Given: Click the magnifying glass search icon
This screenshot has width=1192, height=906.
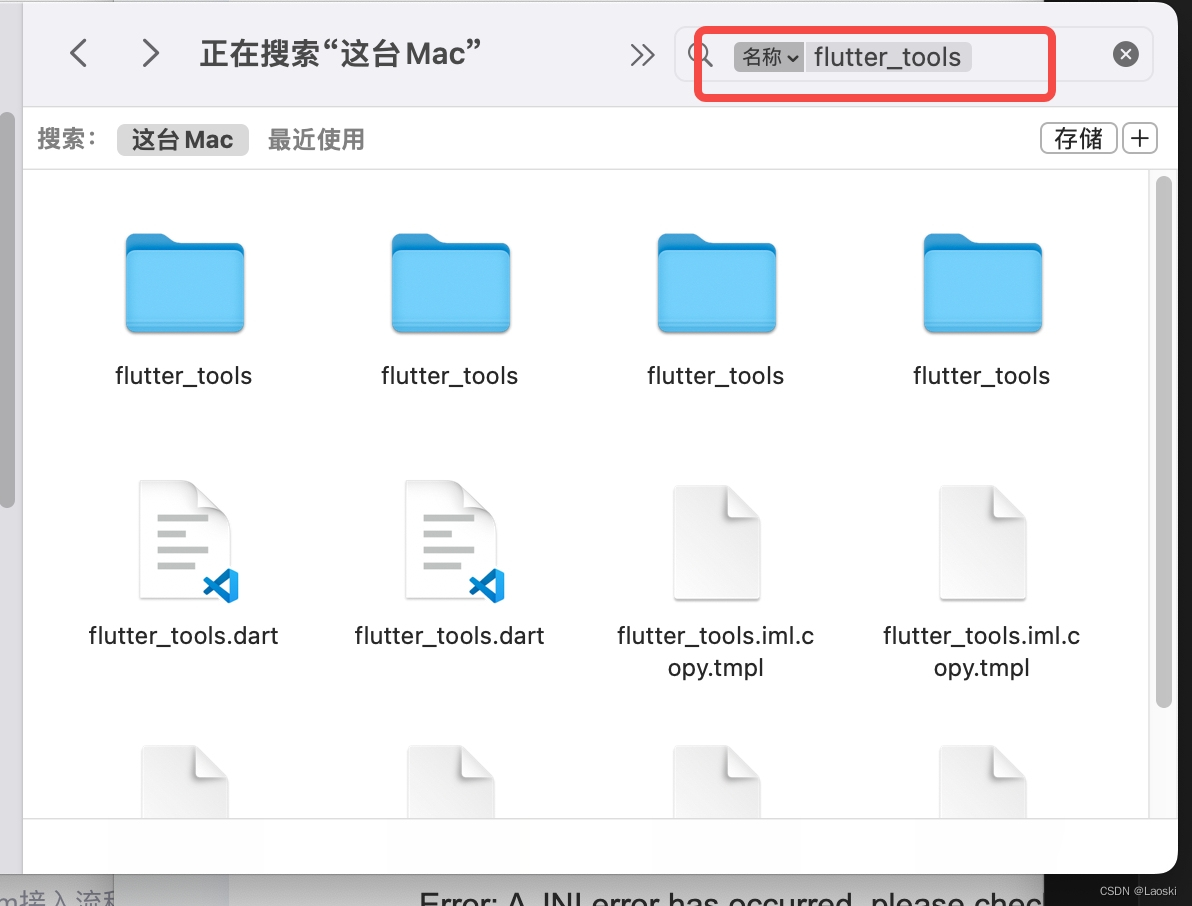Looking at the screenshot, I should click(700, 55).
